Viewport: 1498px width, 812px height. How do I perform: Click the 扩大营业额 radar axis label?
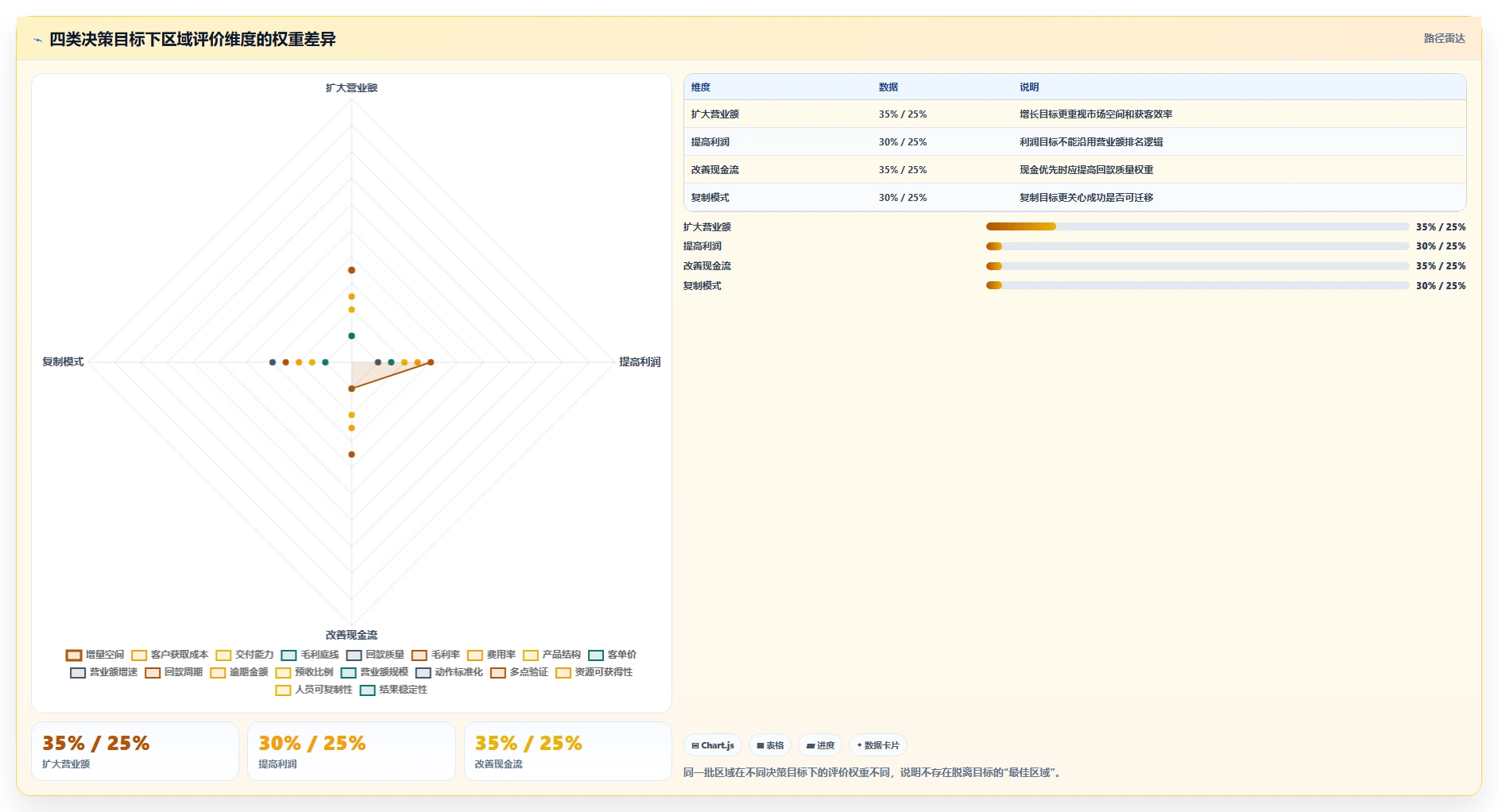(351, 88)
